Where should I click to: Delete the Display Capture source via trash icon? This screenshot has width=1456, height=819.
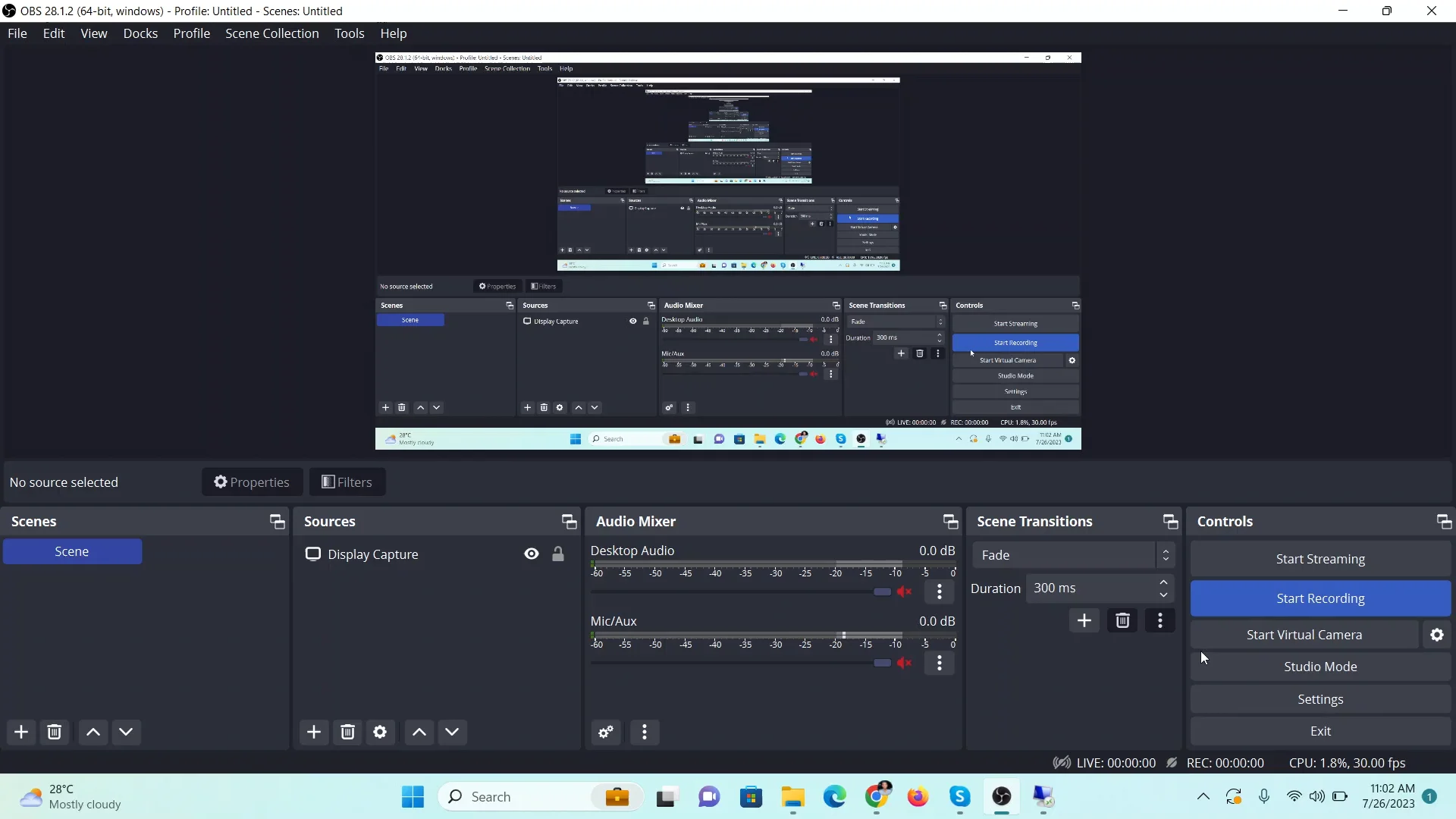tap(347, 732)
